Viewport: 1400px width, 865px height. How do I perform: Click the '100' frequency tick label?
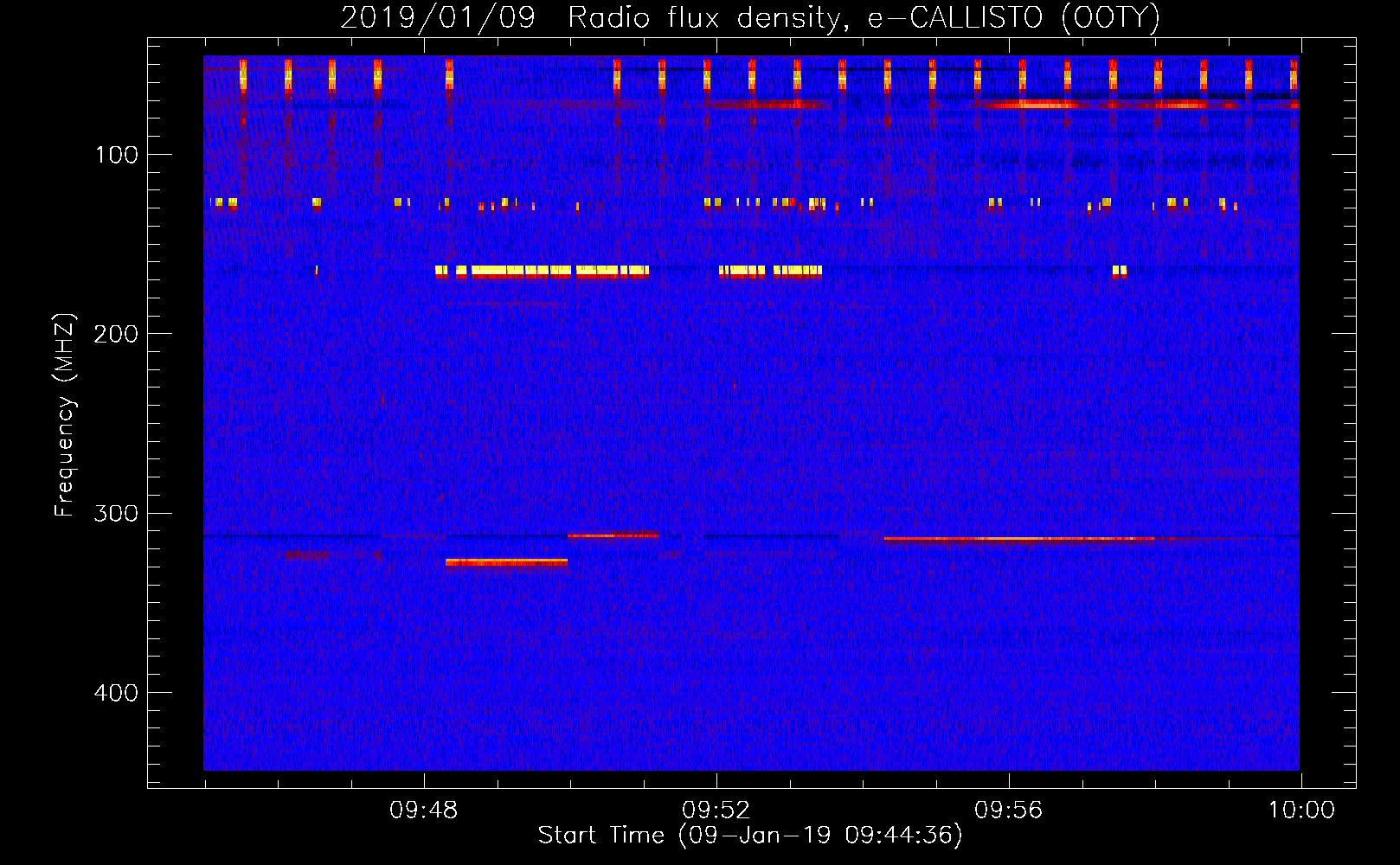click(x=117, y=155)
